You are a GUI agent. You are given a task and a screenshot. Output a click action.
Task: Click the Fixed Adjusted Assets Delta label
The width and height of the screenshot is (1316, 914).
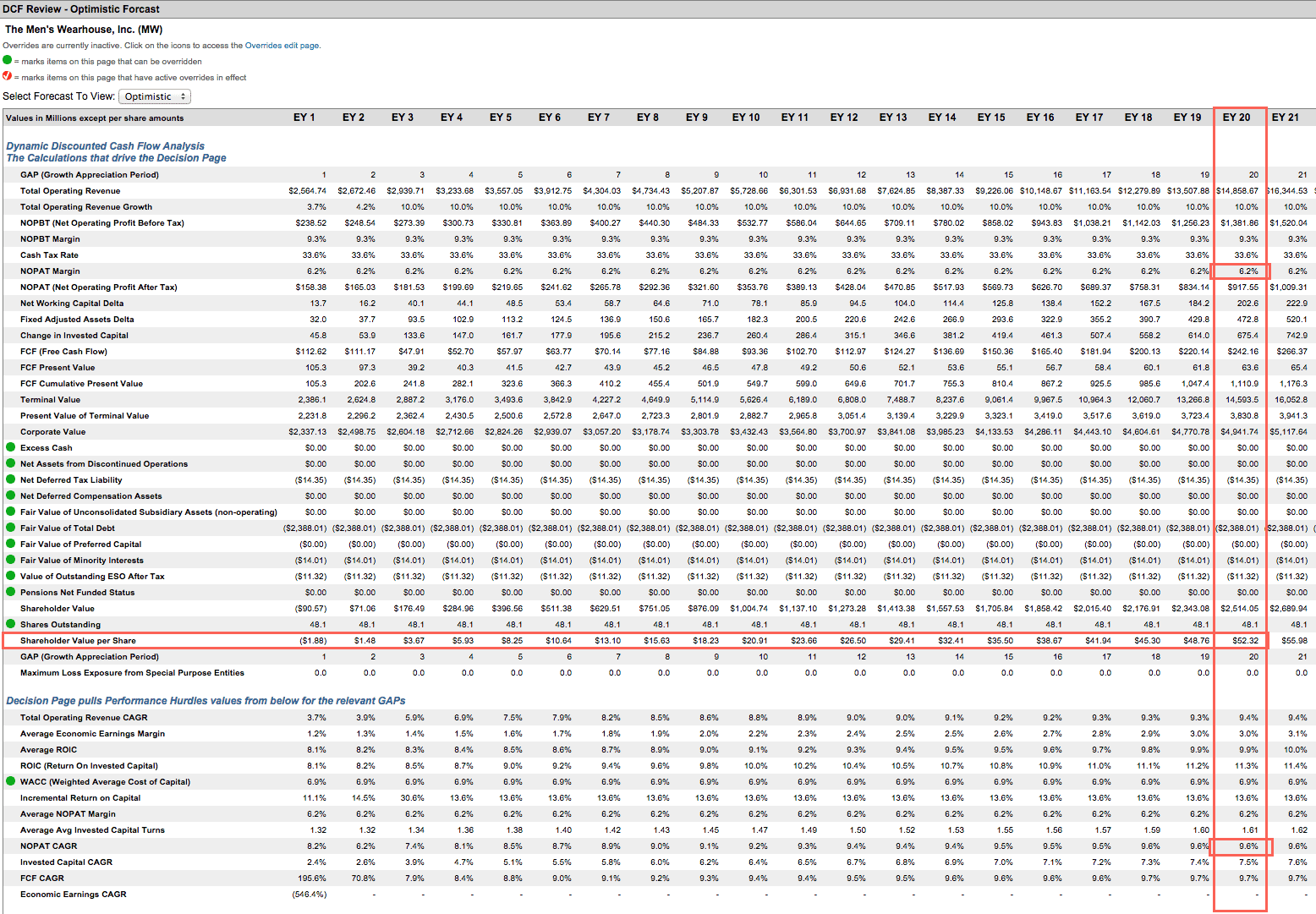(x=77, y=320)
